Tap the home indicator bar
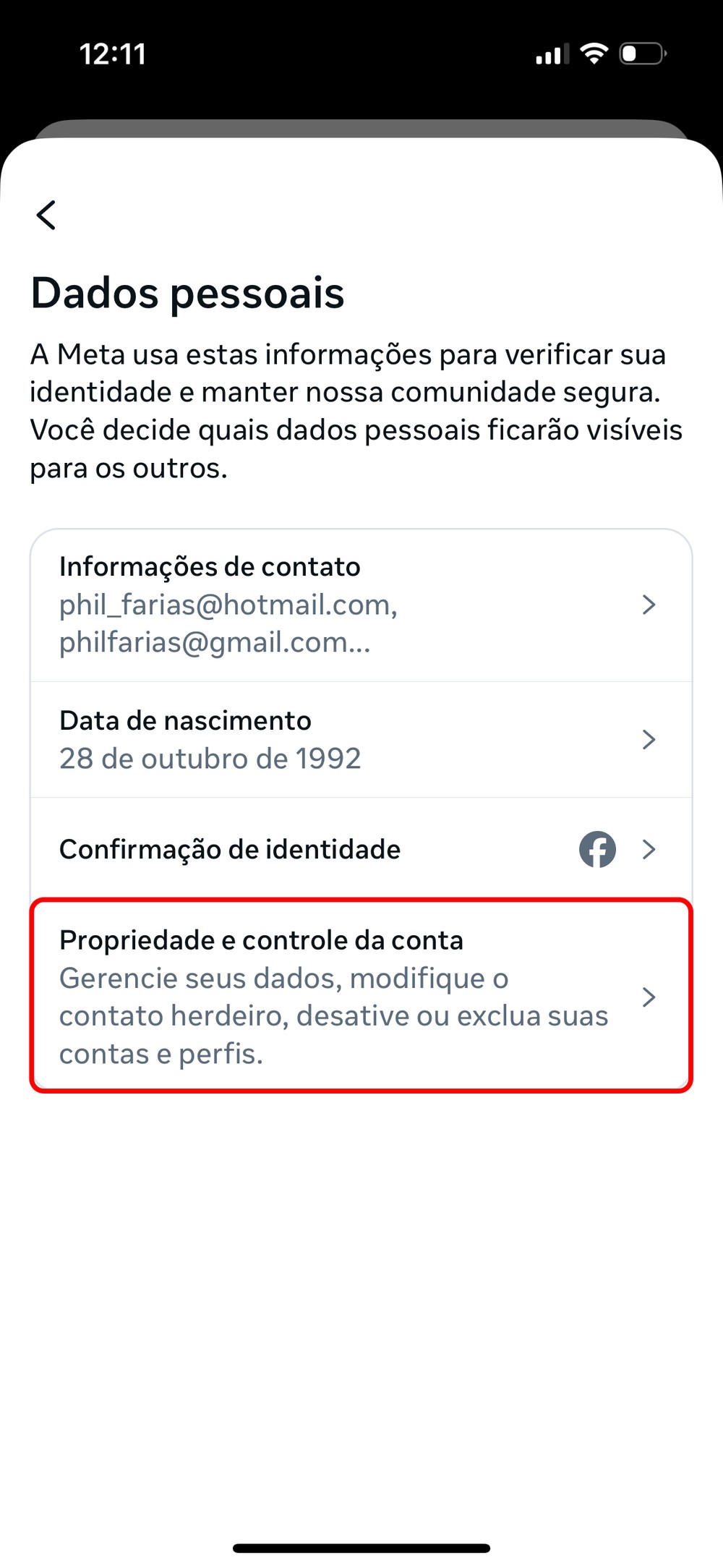The width and height of the screenshot is (723, 1568). tap(361, 1548)
